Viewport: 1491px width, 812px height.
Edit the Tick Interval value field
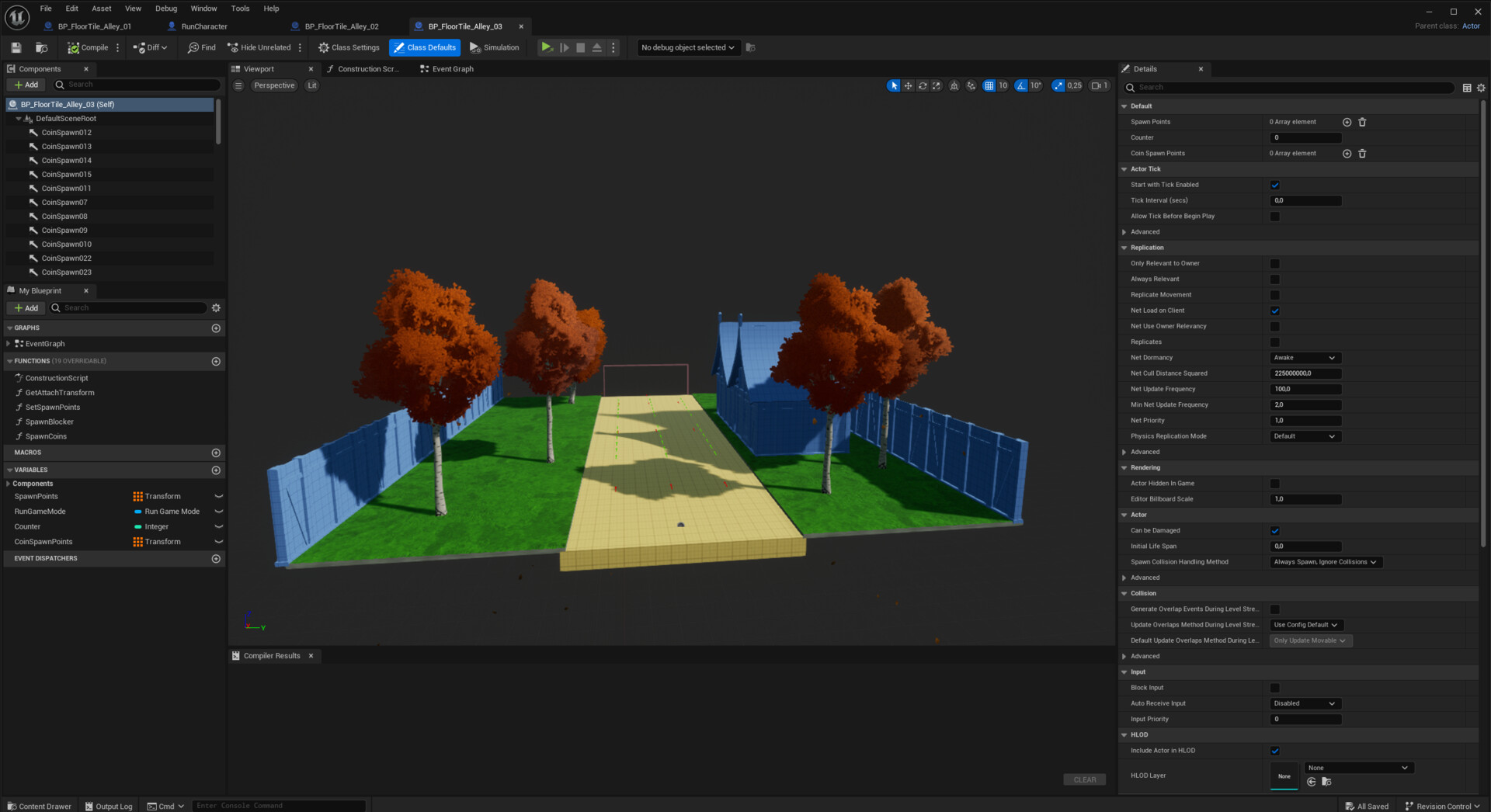(1305, 200)
